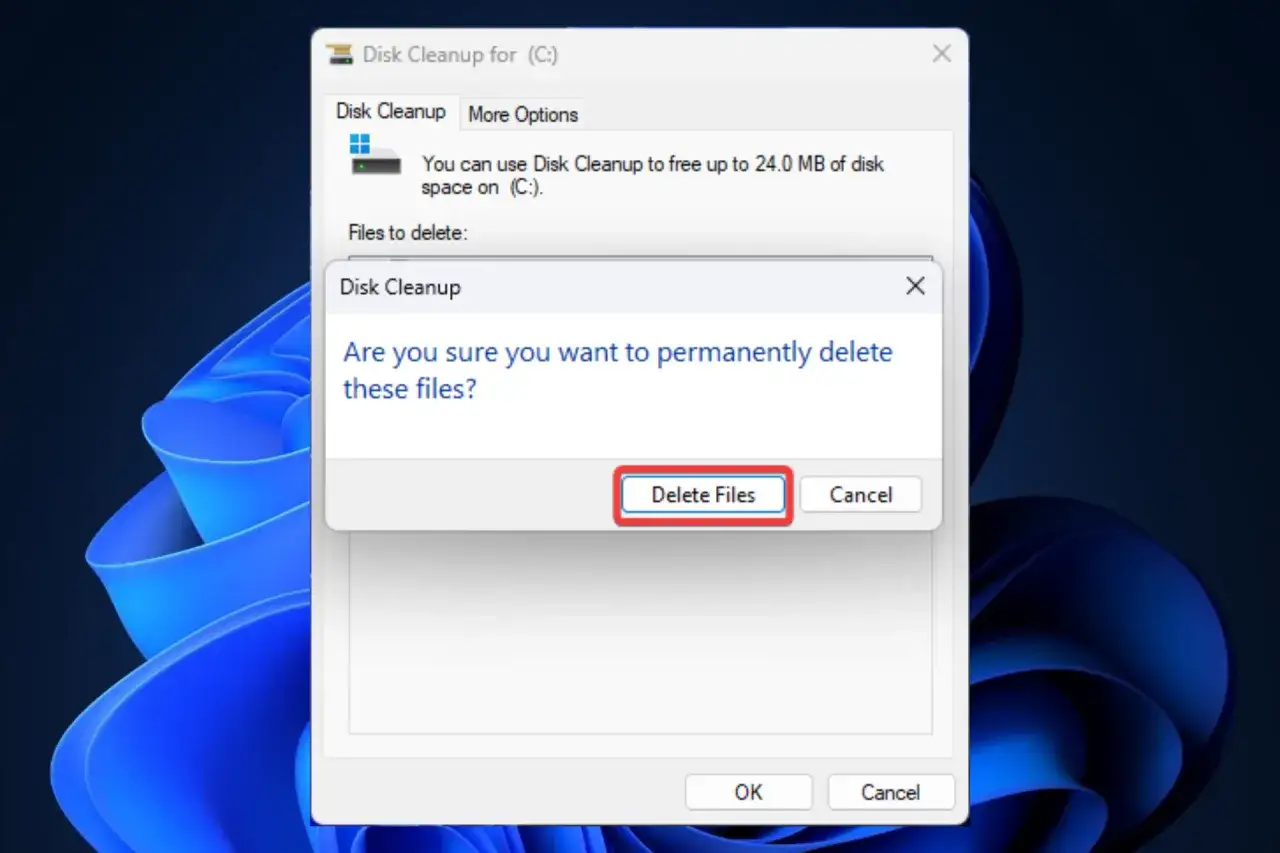
Task: Select the Disk Cleanup tab
Action: (391, 111)
